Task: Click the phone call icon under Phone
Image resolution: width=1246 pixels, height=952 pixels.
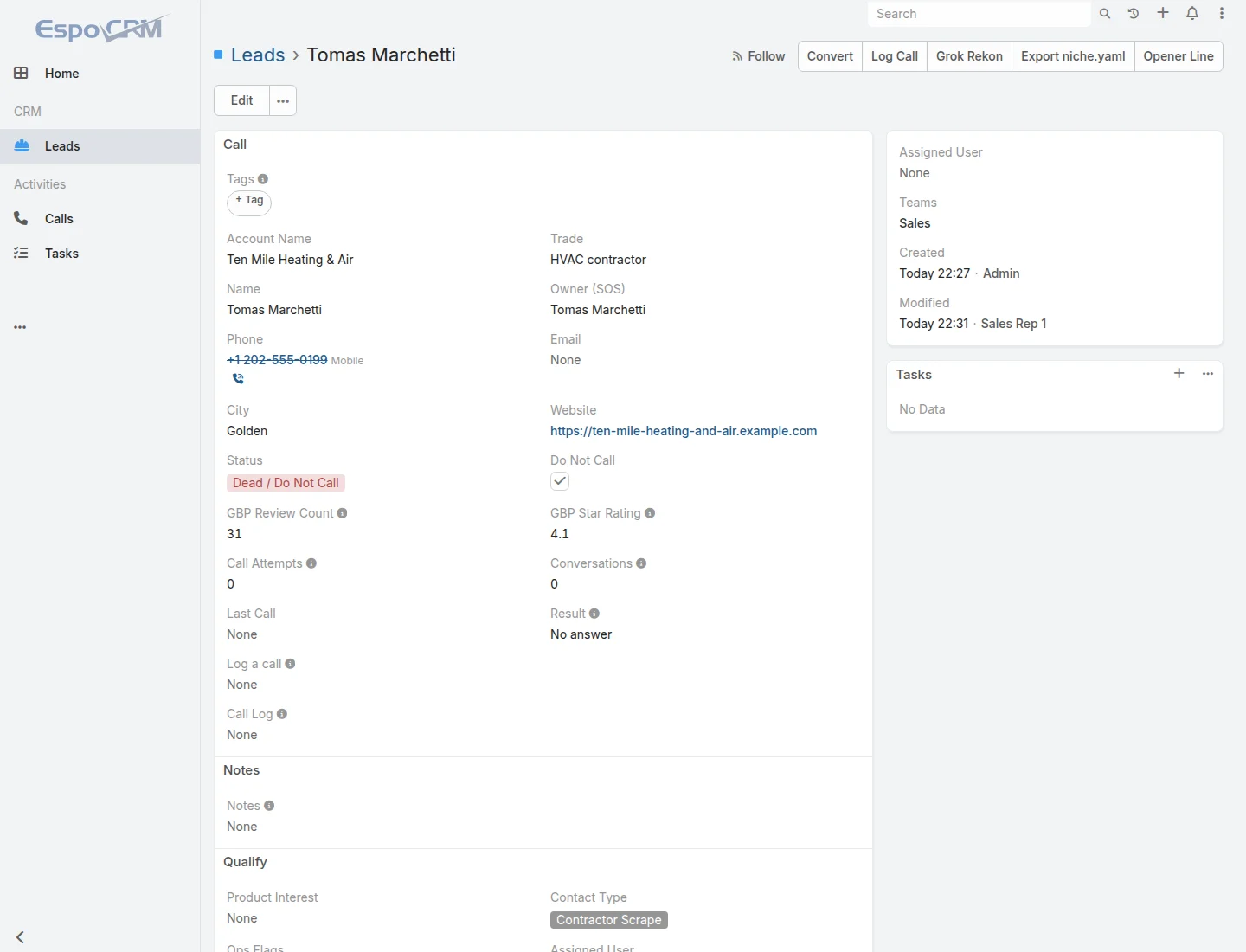Action: point(238,378)
